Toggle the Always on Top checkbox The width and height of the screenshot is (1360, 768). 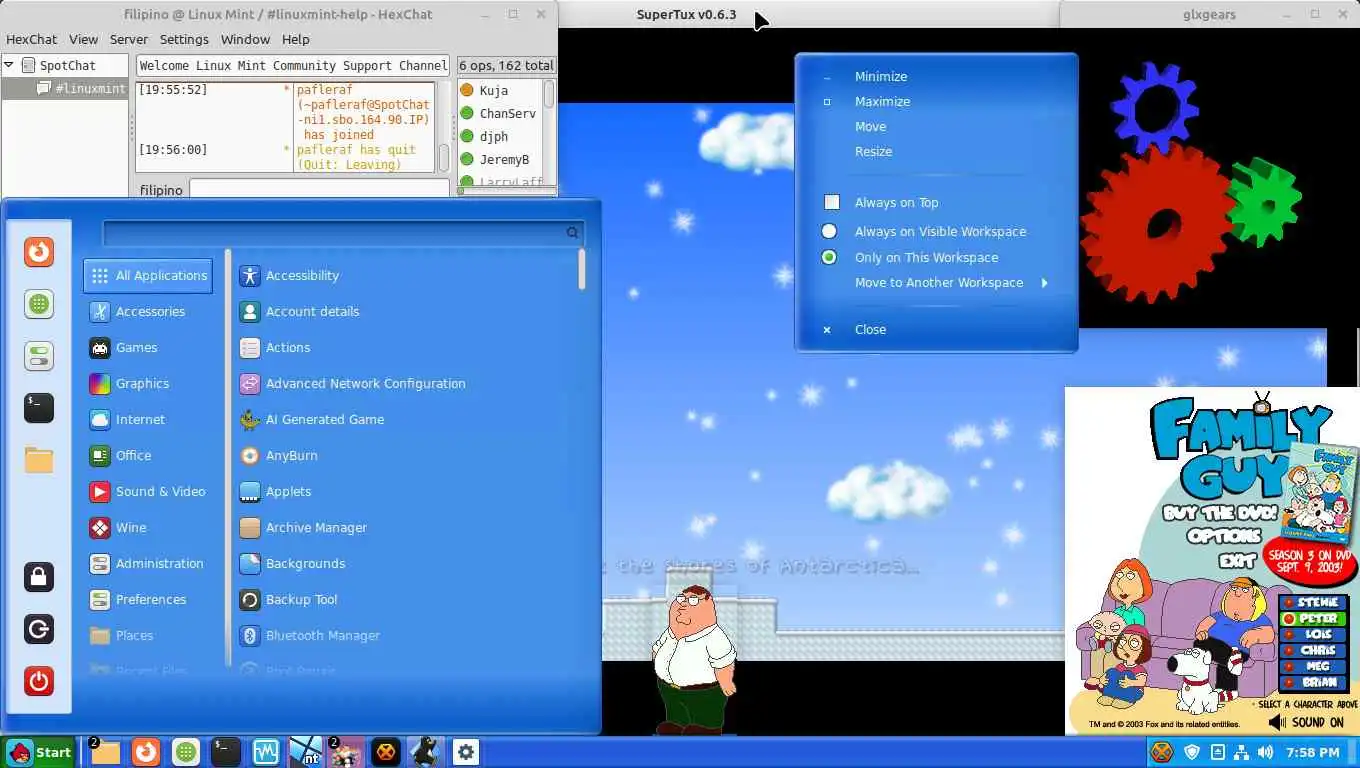[831, 202]
